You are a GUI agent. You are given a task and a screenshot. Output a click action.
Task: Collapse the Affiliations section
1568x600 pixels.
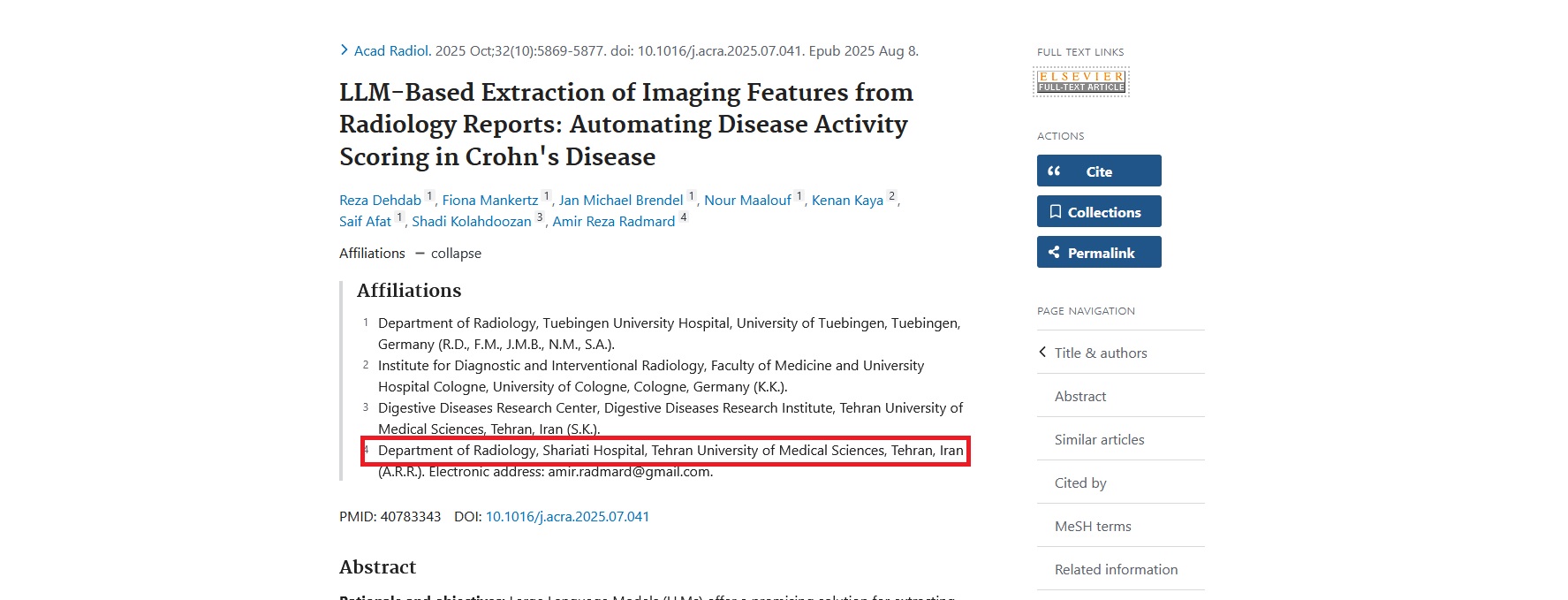tap(447, 254)
